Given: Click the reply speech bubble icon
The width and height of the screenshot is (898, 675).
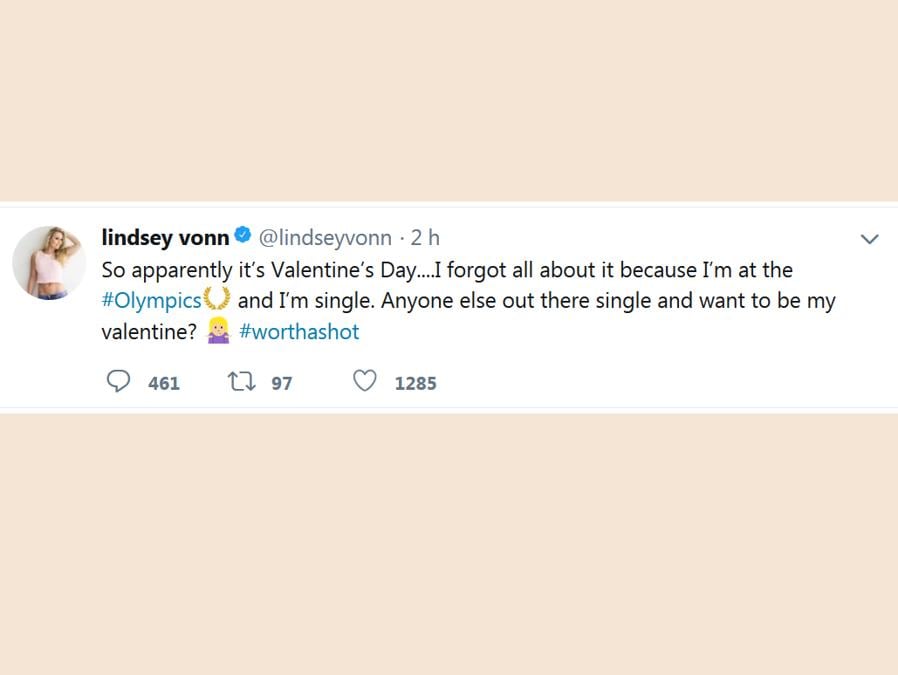Looking at the screenshot, I should click(x=119, y=381).
